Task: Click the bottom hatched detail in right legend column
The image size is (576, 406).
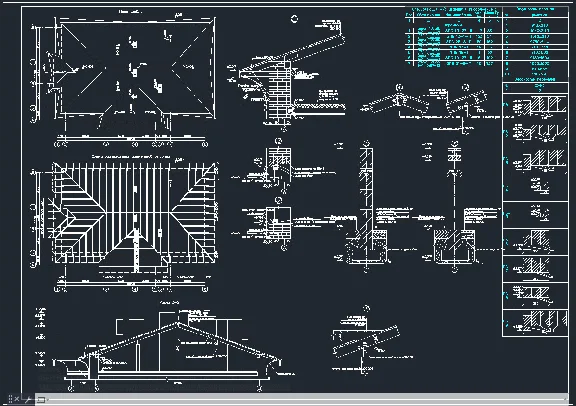Action: point(535,323)
